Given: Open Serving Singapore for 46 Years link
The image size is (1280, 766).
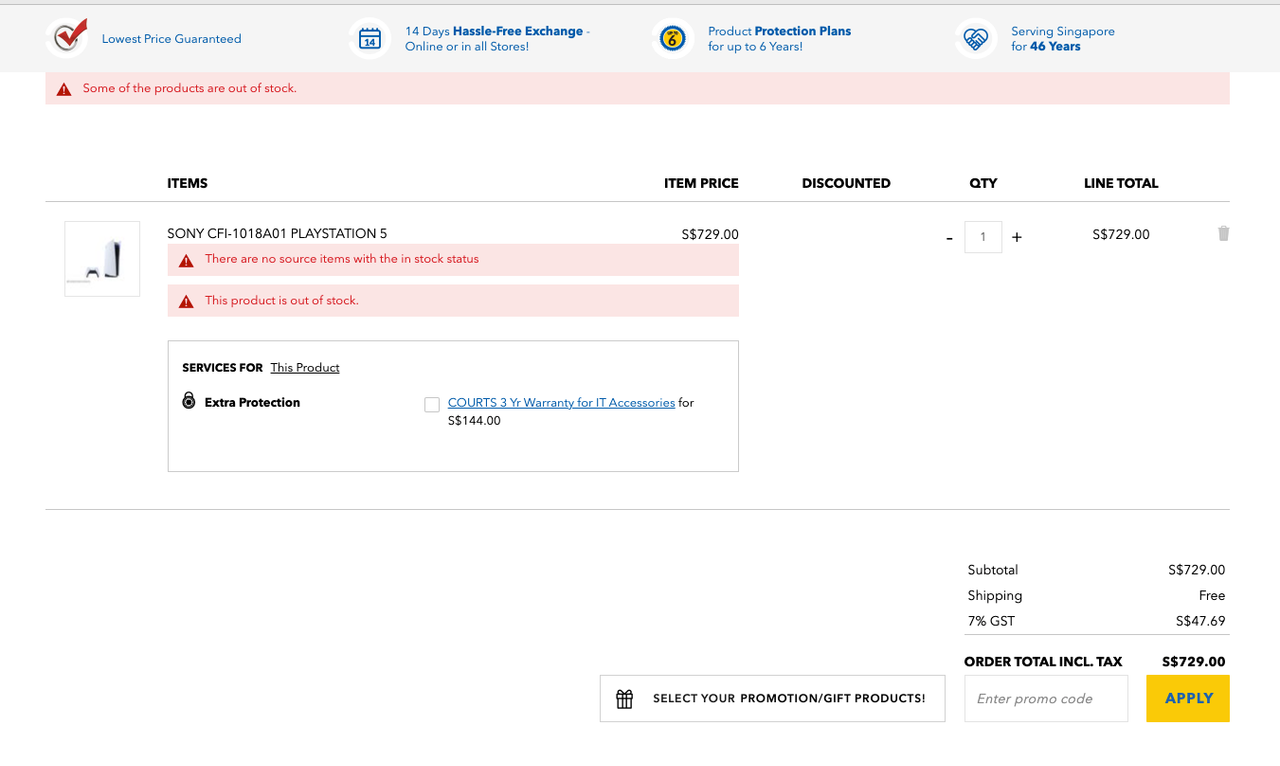Looking at the screenshot, I should (1062, 39).
